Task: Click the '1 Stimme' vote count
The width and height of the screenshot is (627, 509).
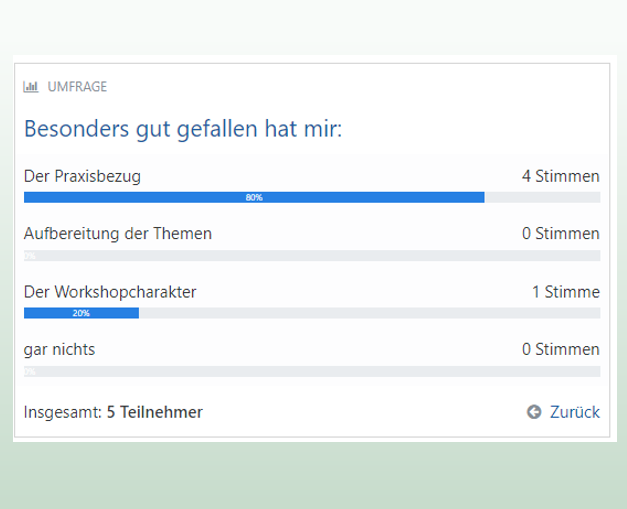Action: [566, 292]
